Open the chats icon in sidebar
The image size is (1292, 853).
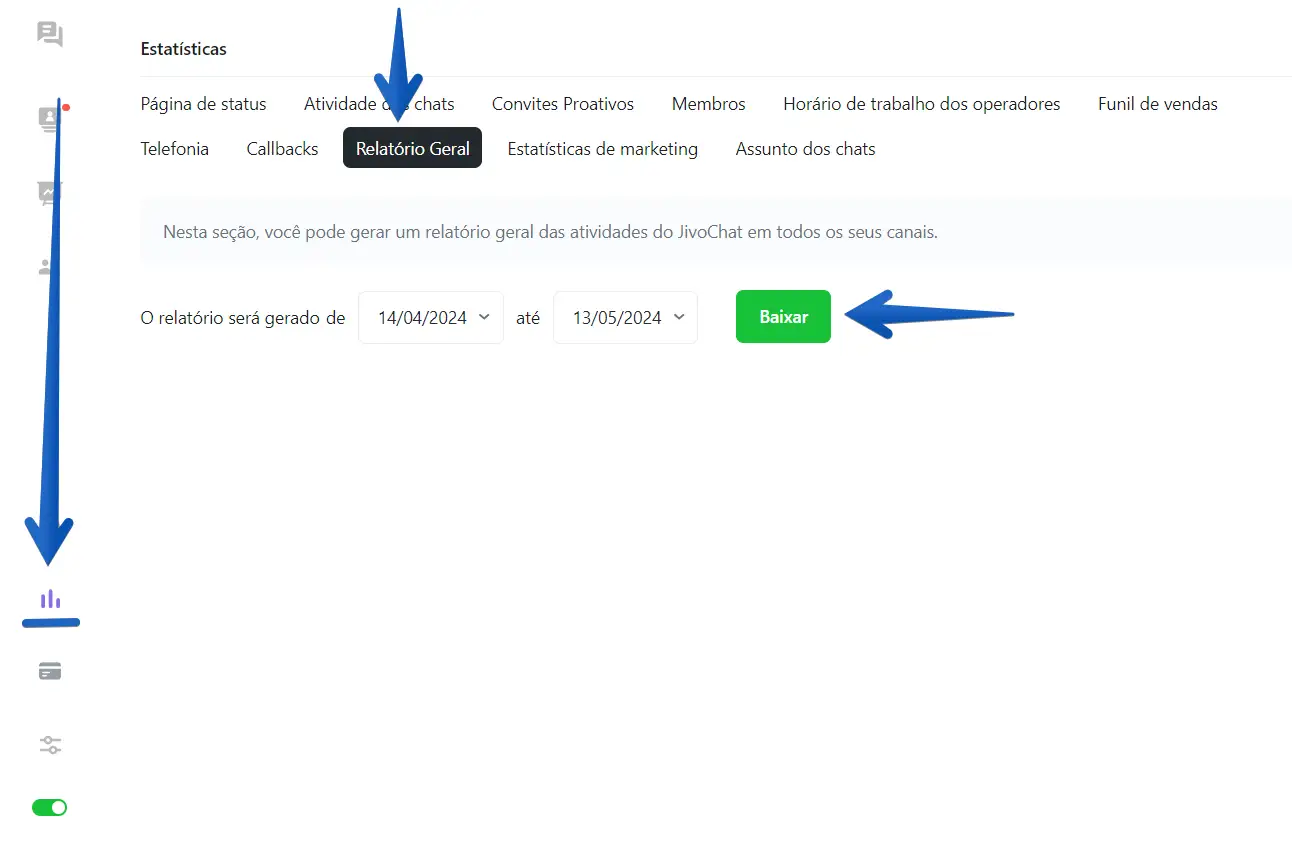tap(50, 34)
